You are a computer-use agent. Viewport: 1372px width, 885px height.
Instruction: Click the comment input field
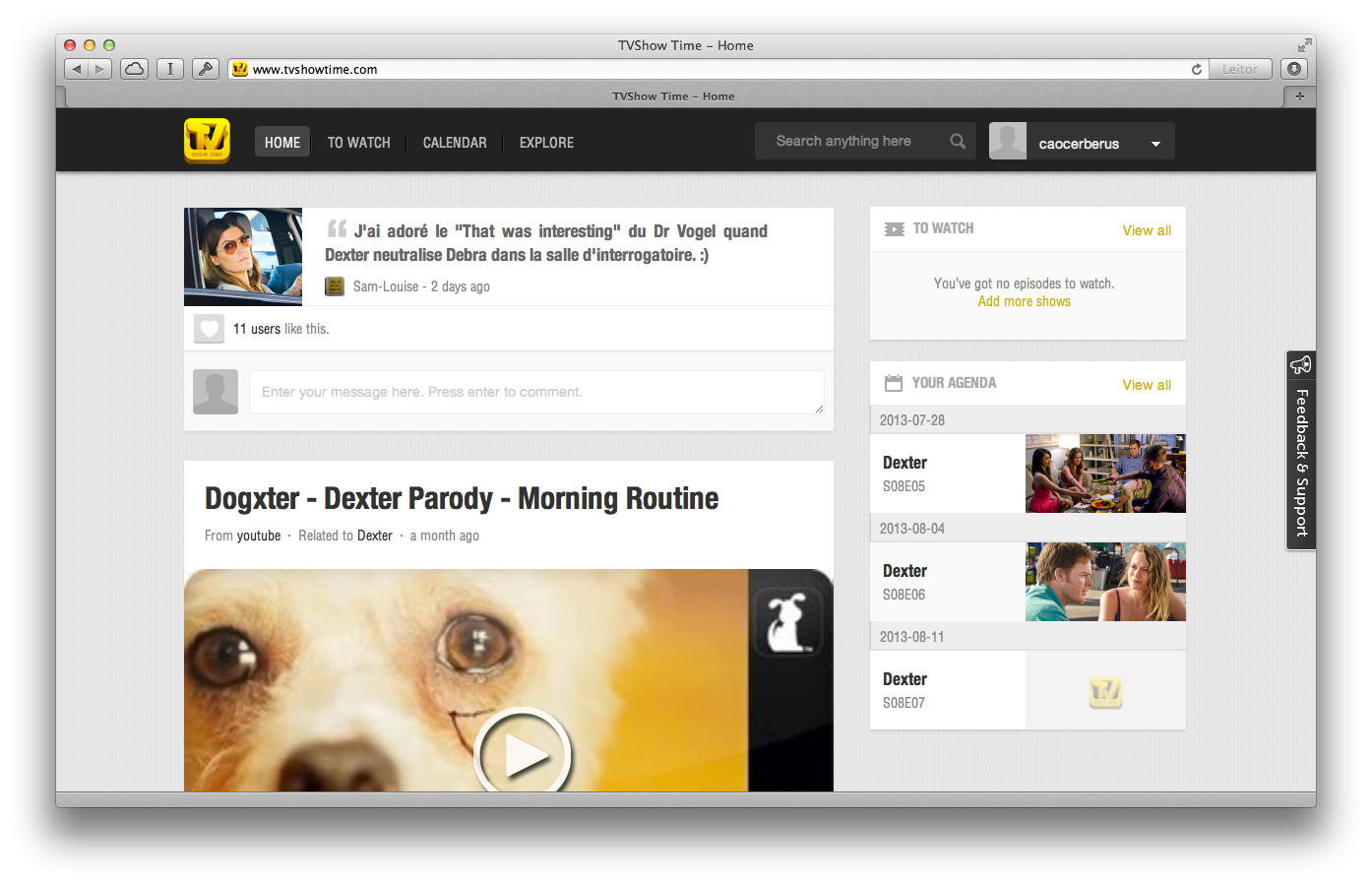(537, 392)
